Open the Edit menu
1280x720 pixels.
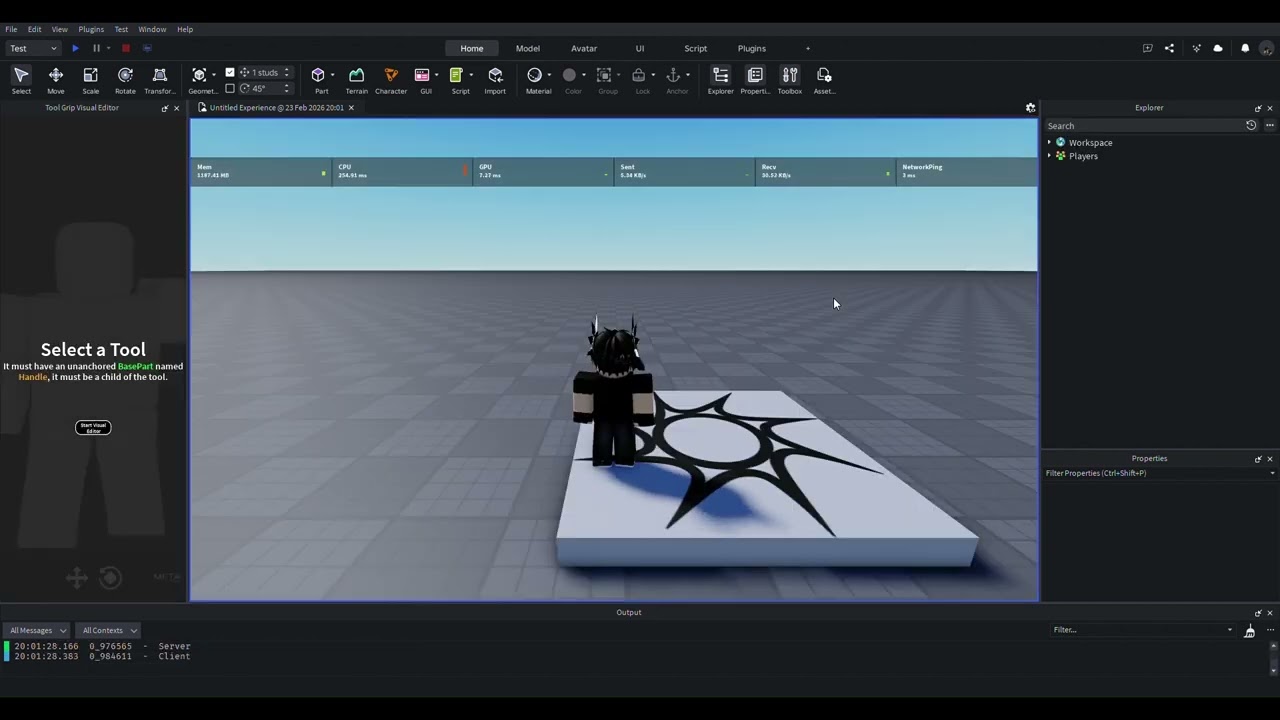click(x=34, y=29)
